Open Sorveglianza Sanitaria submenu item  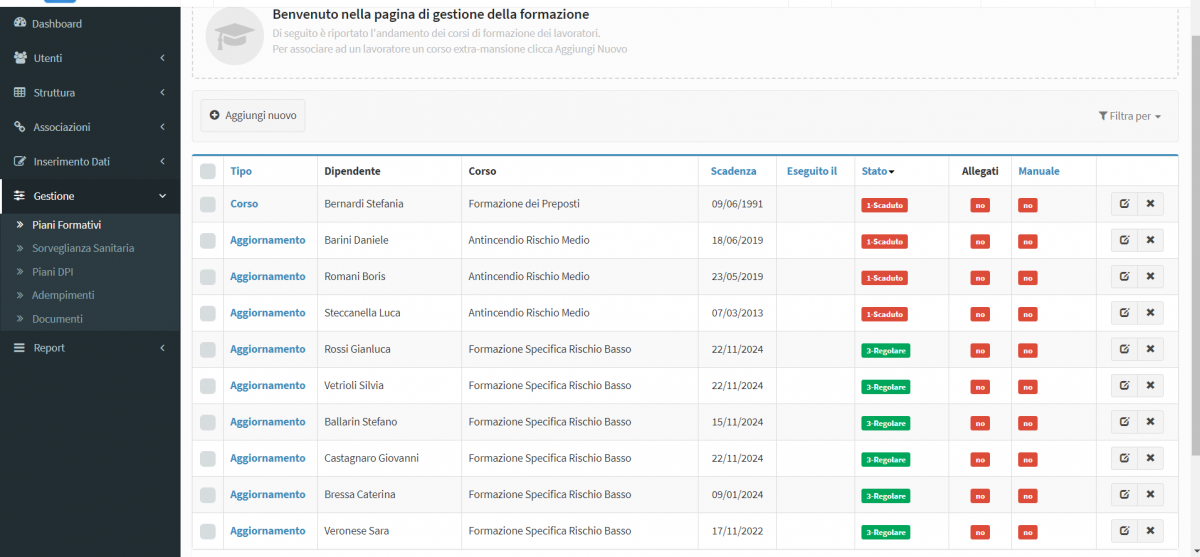[83, 248]
